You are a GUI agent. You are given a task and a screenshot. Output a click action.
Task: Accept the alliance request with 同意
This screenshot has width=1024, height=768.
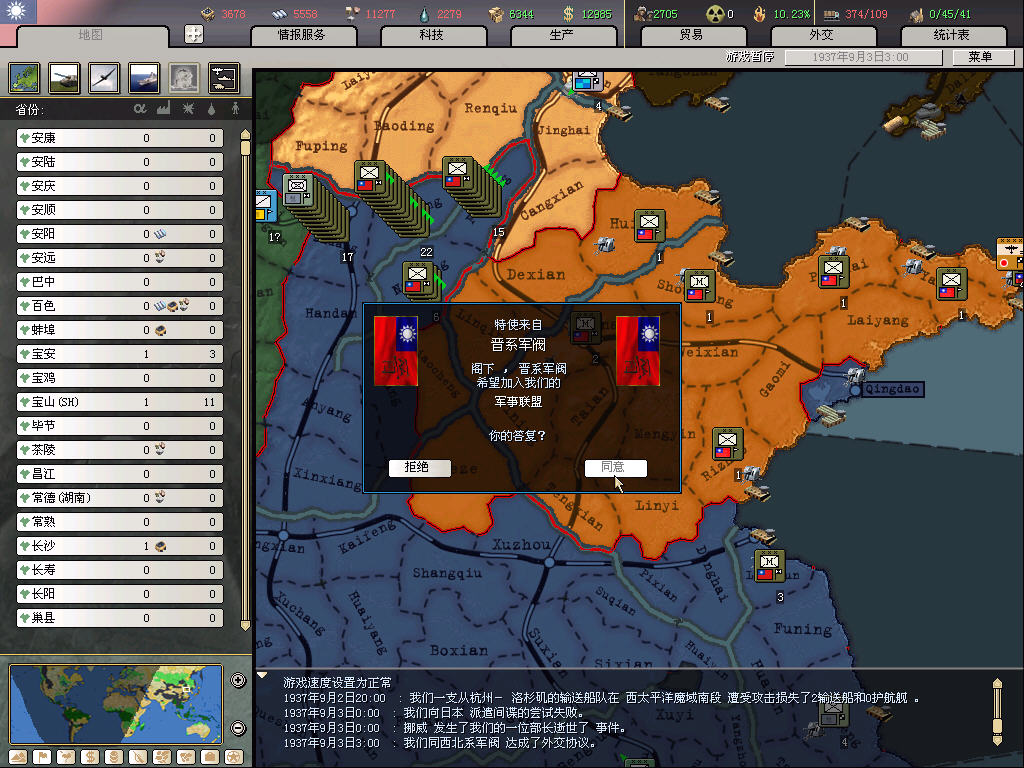615,468
